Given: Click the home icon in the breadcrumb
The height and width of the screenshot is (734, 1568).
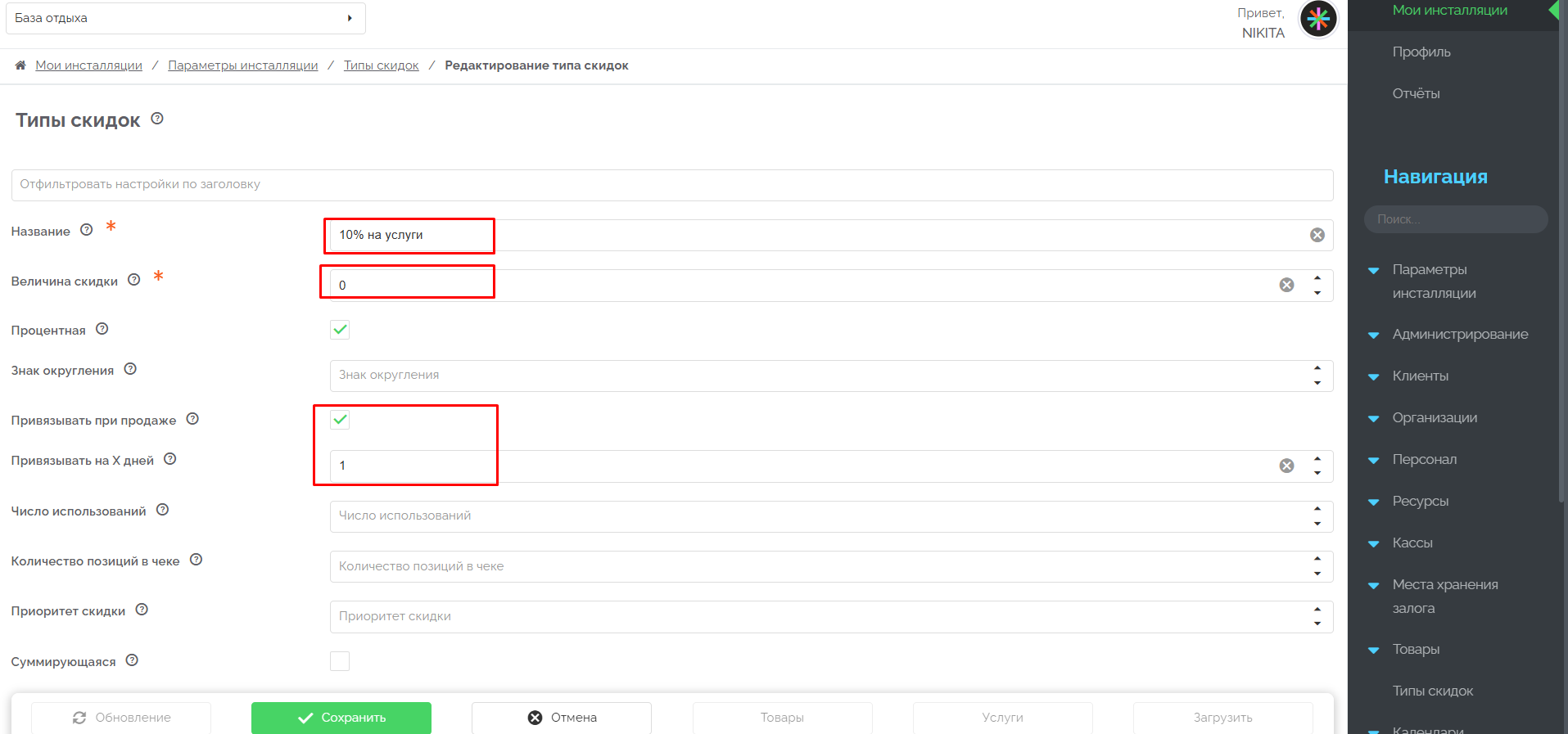Looking at the screenshot, I should 20,65.
